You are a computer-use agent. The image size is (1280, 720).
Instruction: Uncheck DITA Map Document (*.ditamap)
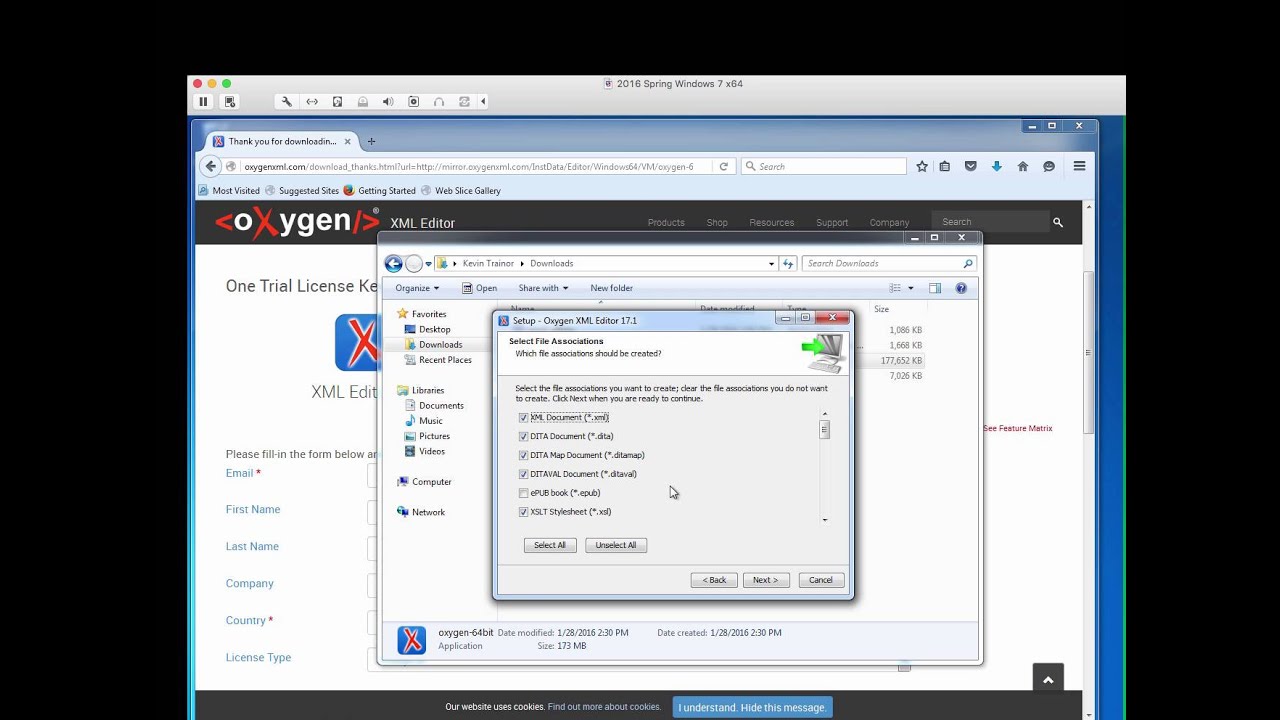pyautogui.click(x=523, y=455)
